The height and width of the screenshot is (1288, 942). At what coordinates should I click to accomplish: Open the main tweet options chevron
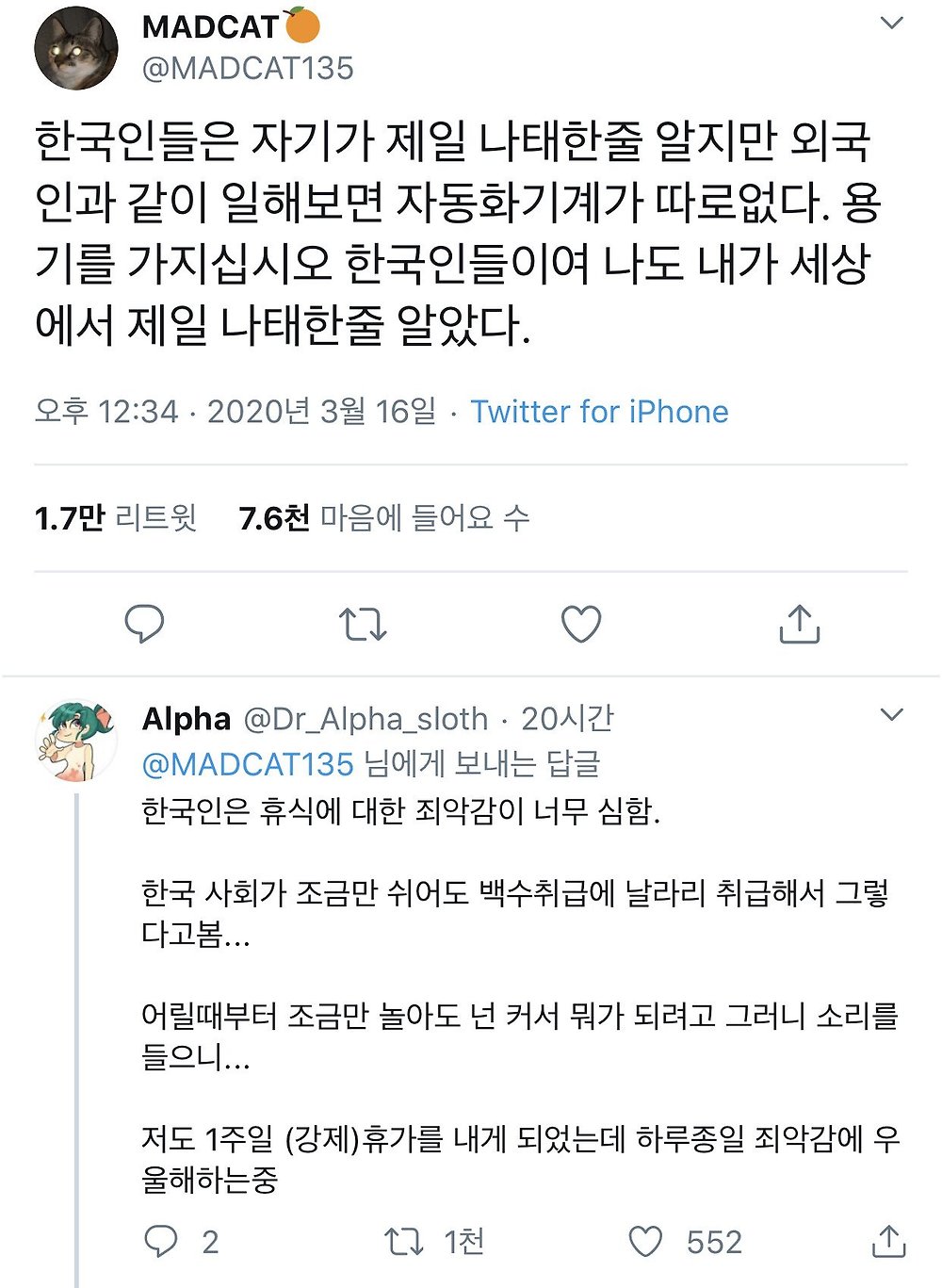point(891,24)
